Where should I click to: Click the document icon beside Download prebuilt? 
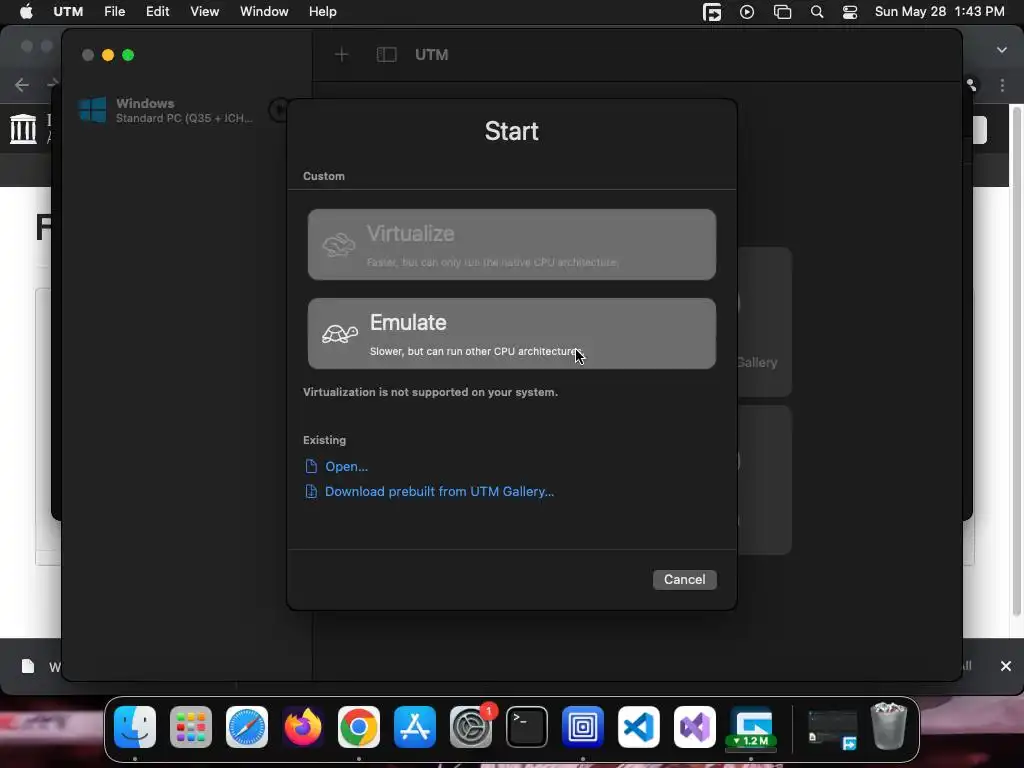coord(312,491)
